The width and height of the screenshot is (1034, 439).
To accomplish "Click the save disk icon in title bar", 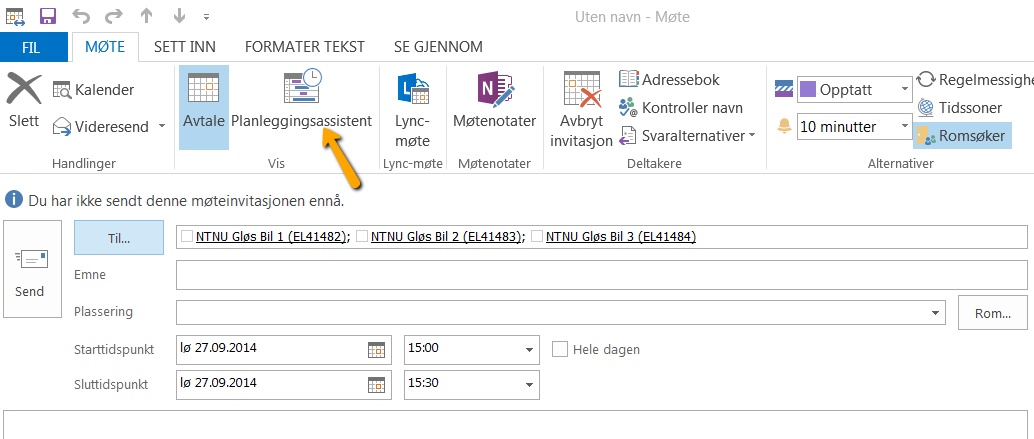I will click(x=48, y=16).
